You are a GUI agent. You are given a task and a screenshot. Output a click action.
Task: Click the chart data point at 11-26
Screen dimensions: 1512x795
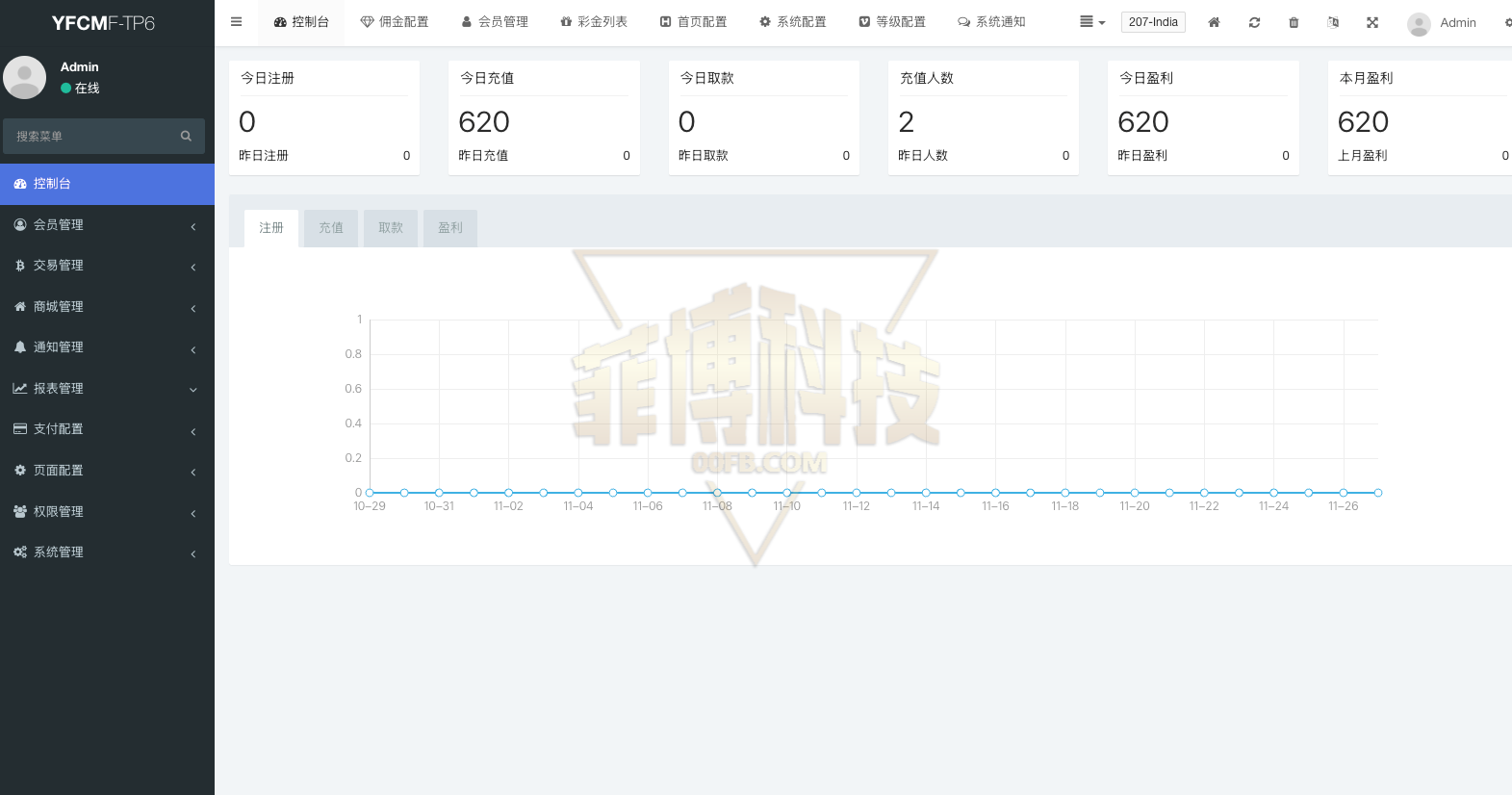tap(1344, 493)
